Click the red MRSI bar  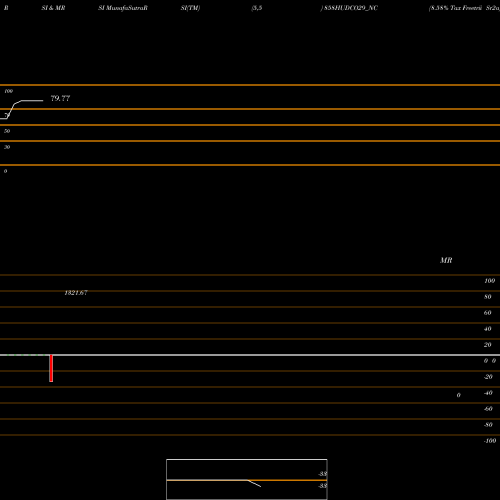click(x=51, y=368)
